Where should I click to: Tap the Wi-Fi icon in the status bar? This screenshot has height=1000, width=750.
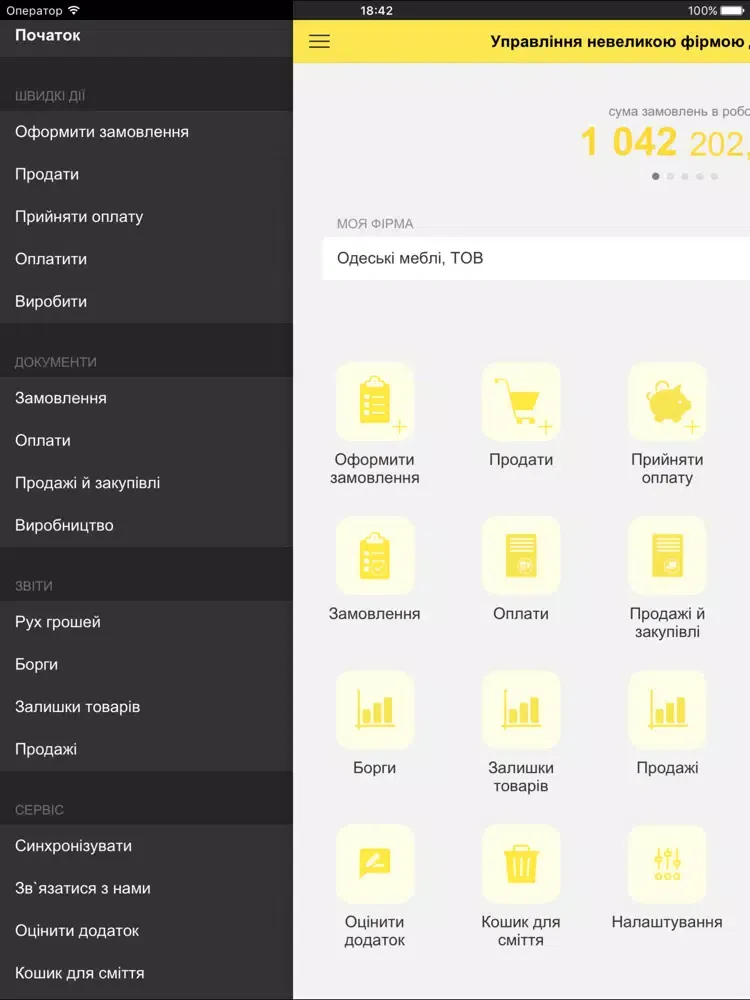click(74, 10)
